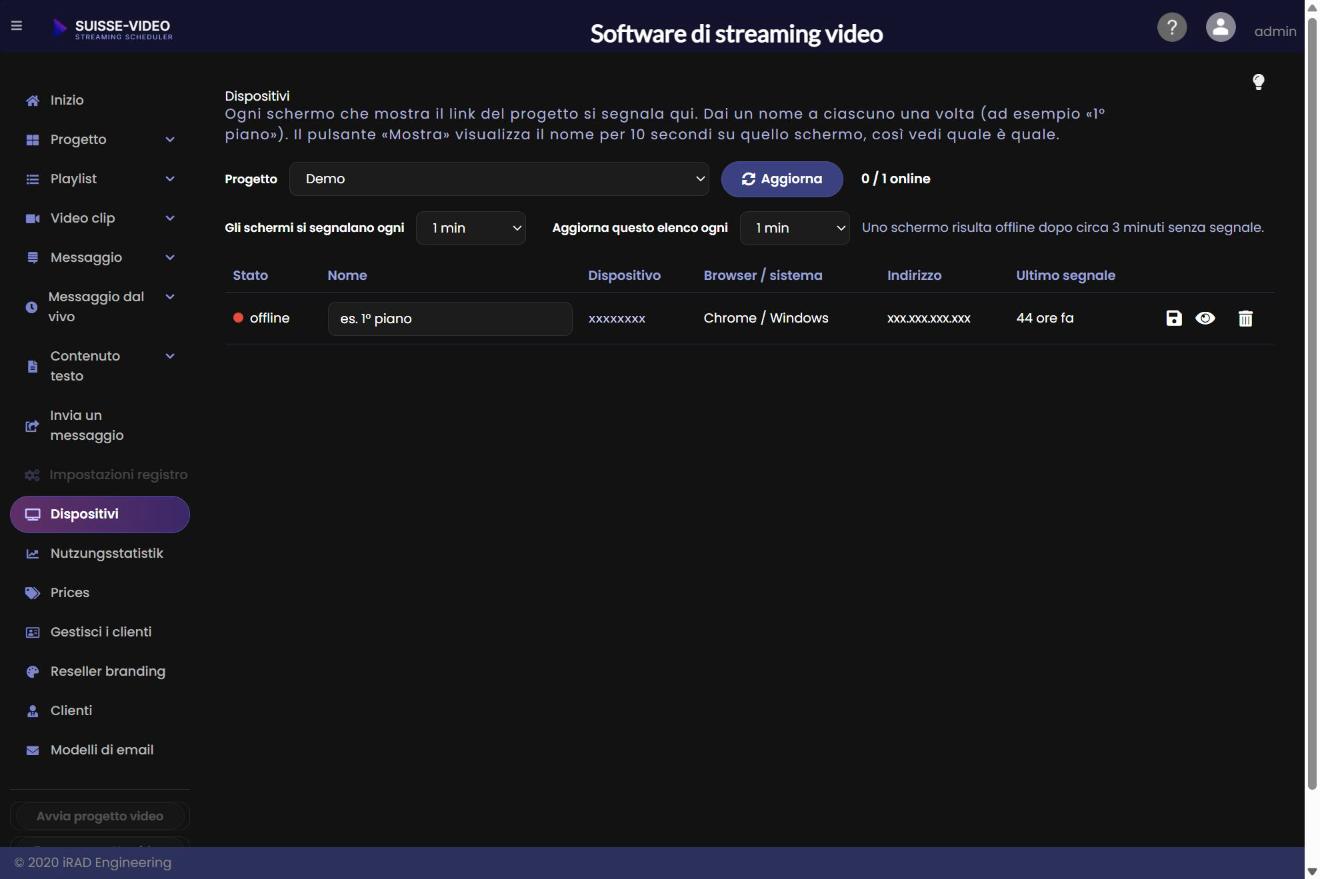Image resolution: width=1320 pixels, height=879 pixels.
Task: Click the Browser / sistema column header
Action: [763, 275]
